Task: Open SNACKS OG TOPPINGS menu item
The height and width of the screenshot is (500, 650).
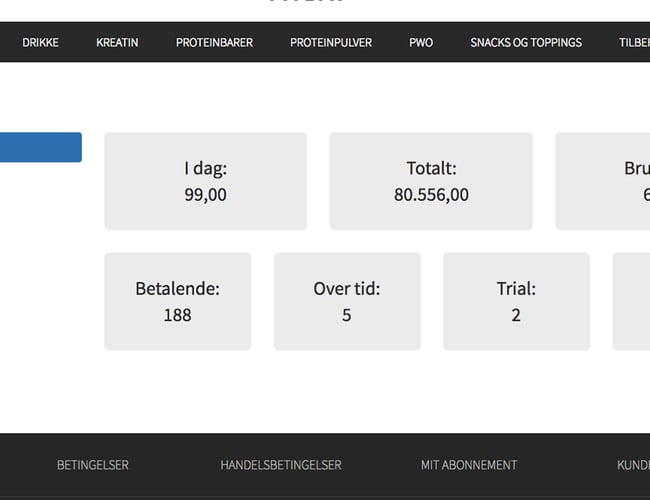Action: (526, 43)
